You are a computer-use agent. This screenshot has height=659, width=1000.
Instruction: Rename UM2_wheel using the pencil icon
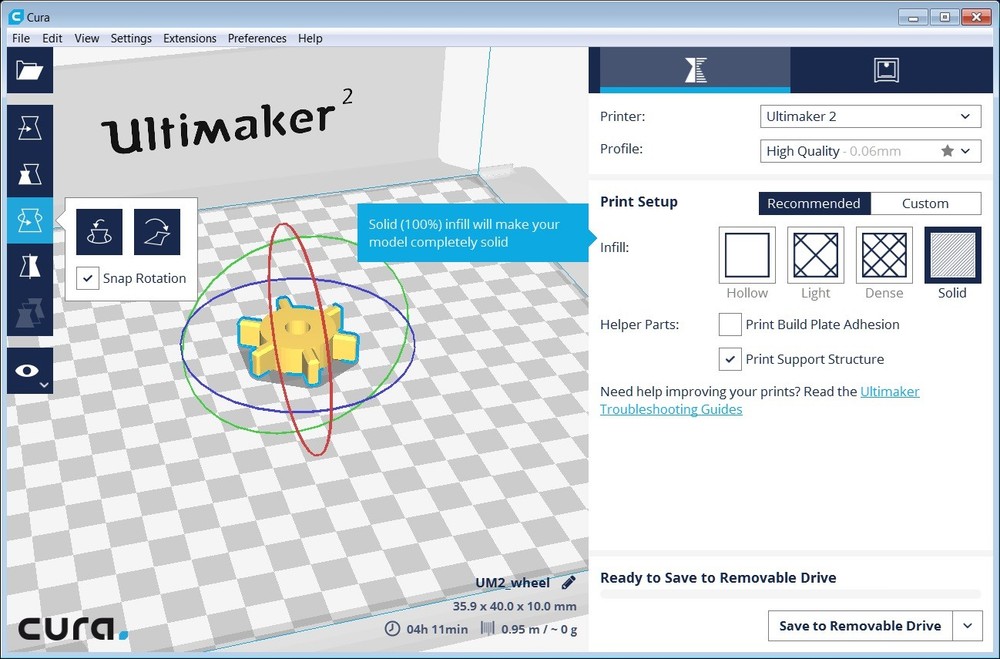tap(569, 582)
